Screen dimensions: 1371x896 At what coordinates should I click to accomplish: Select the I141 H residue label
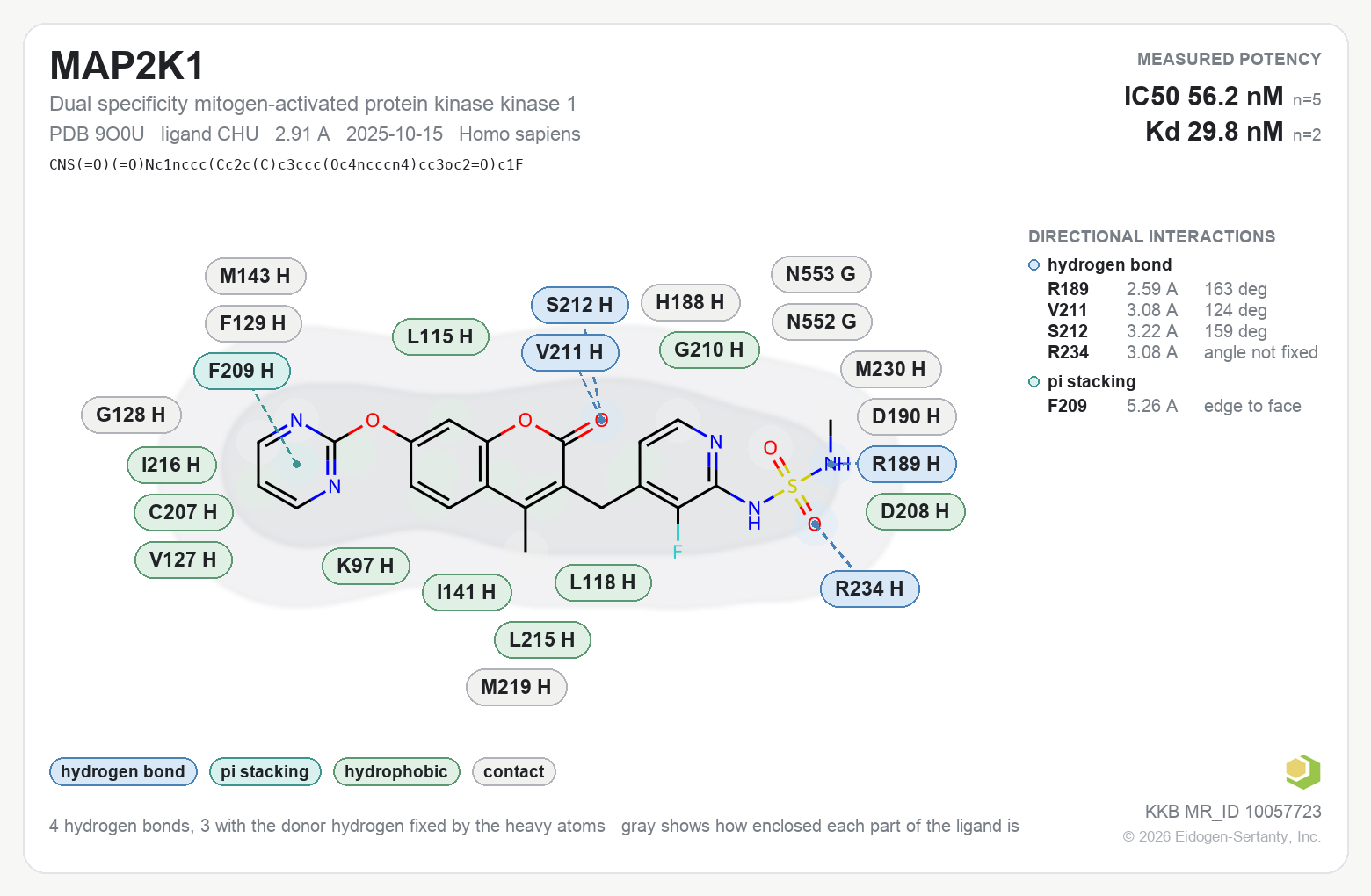coord(467,592)
